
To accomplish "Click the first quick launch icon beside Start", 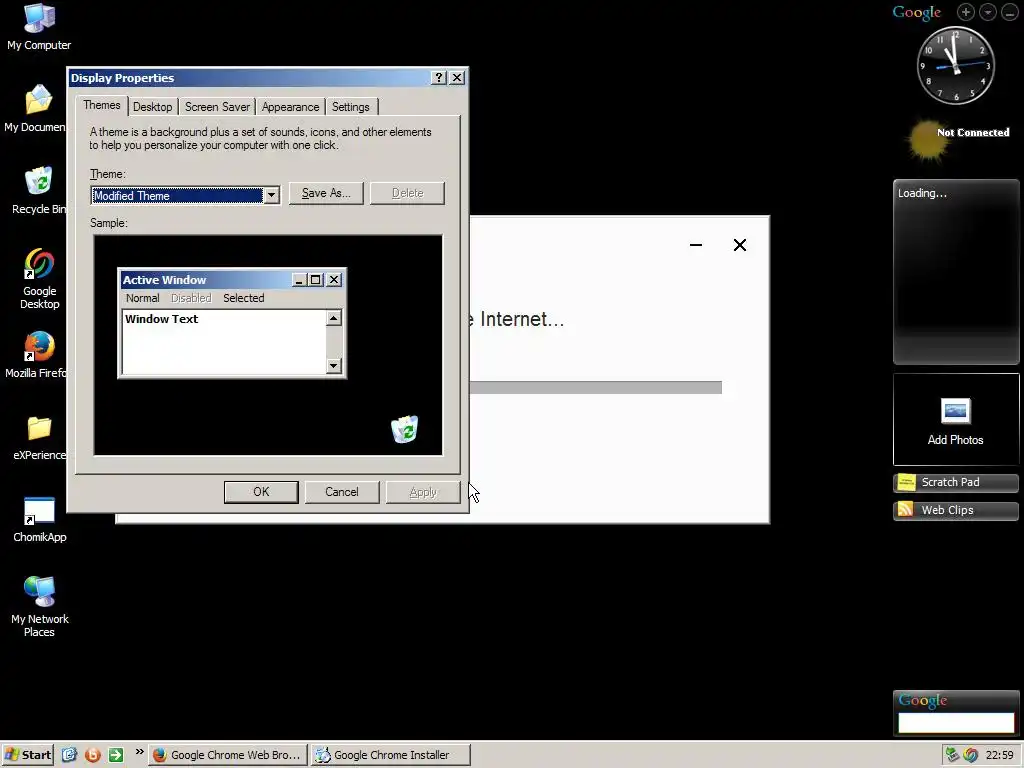I will 70,754.
